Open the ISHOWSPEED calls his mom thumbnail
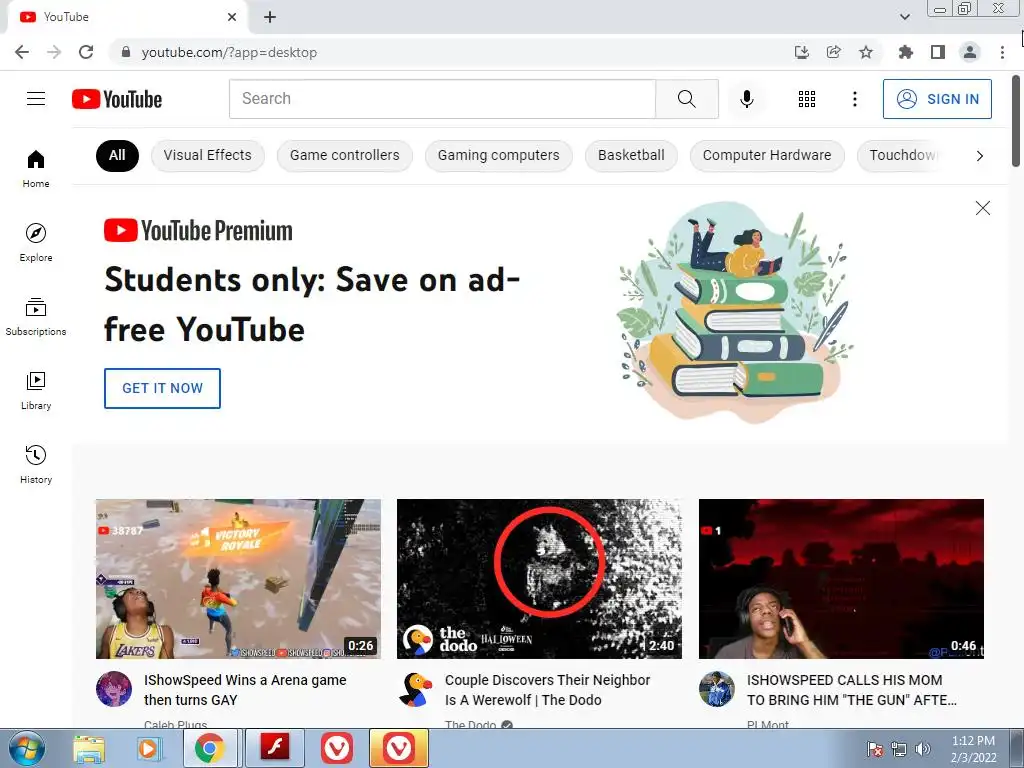1024x768 pixels. click(841, 579)
